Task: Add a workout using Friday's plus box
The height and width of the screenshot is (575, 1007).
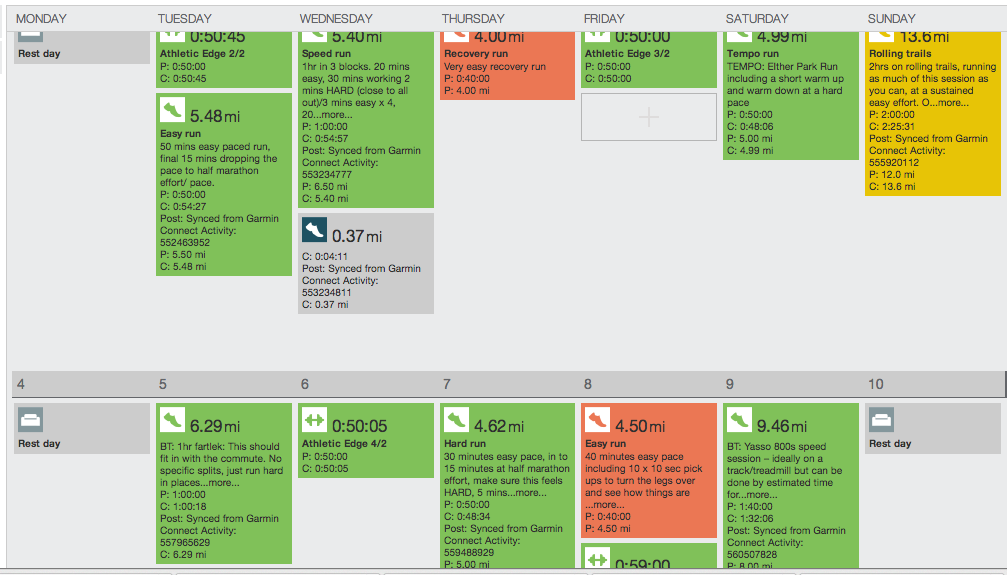Action: click(648, 117)
